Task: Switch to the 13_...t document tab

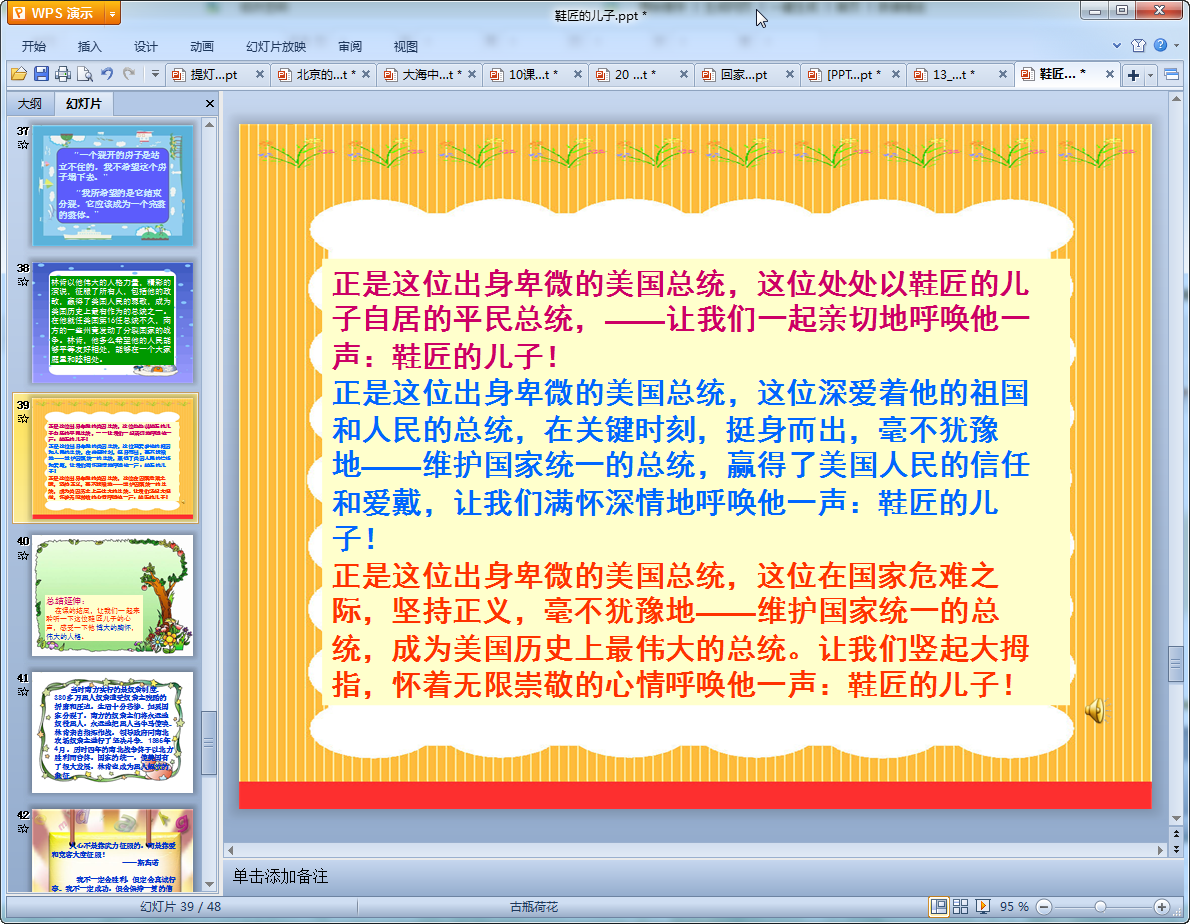Action: point(953,74)
